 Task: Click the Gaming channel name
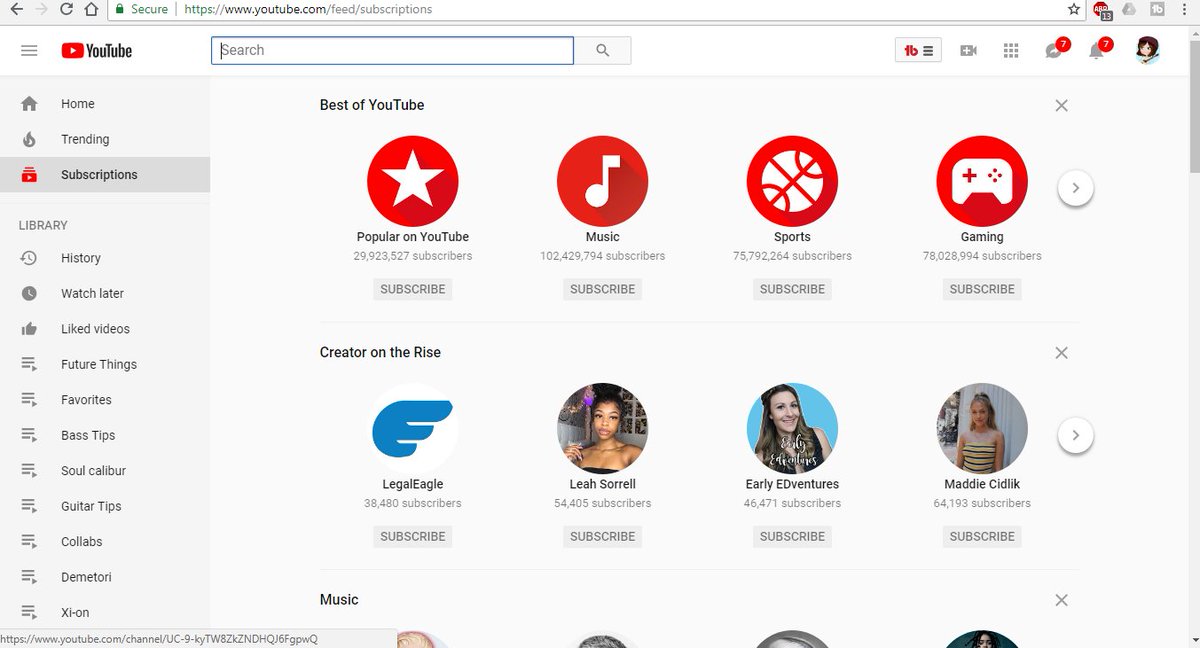point(982,237)
